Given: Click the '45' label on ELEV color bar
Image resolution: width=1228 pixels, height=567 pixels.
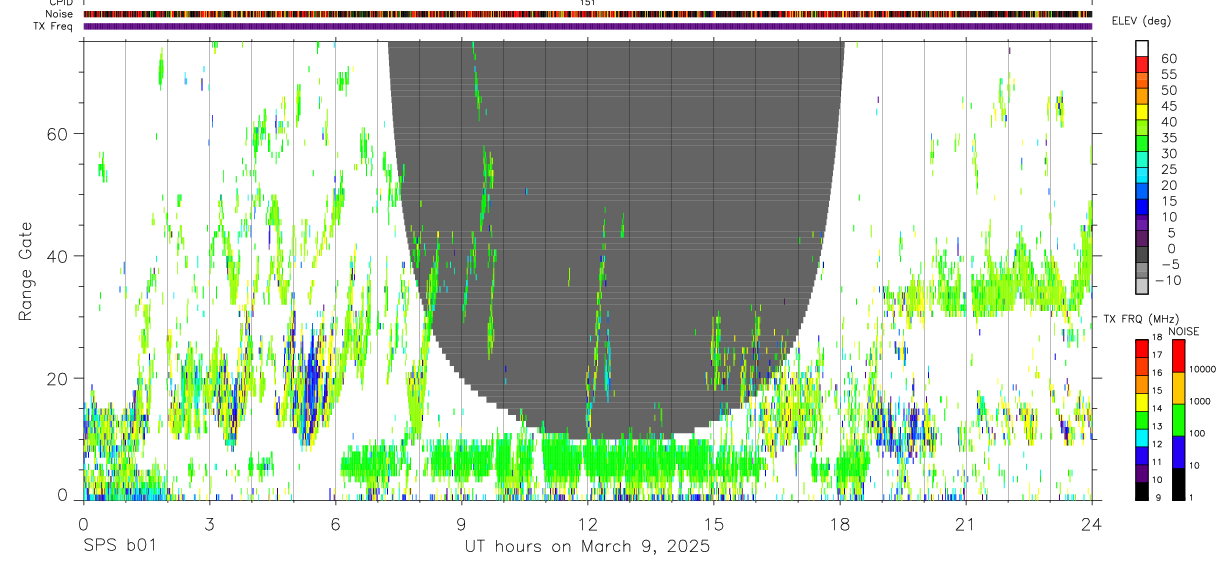Looking at the screenshot, I should [x=1169, y=106].
